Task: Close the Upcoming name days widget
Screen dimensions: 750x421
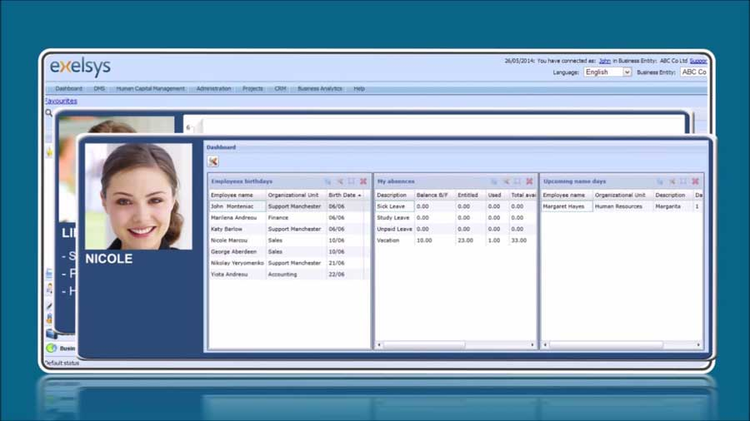Action: [695, 181]
